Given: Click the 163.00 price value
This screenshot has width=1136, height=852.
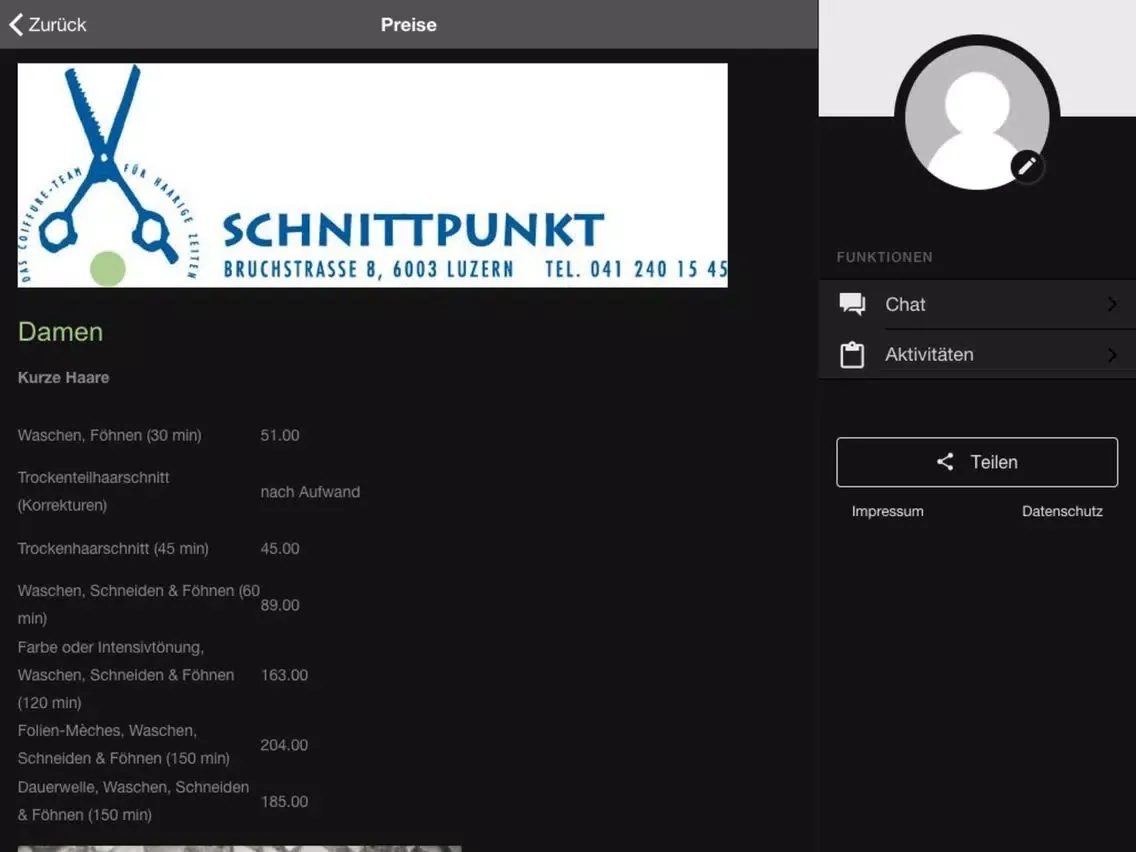Looking at the screenshot, I should [x=284, y=675].
